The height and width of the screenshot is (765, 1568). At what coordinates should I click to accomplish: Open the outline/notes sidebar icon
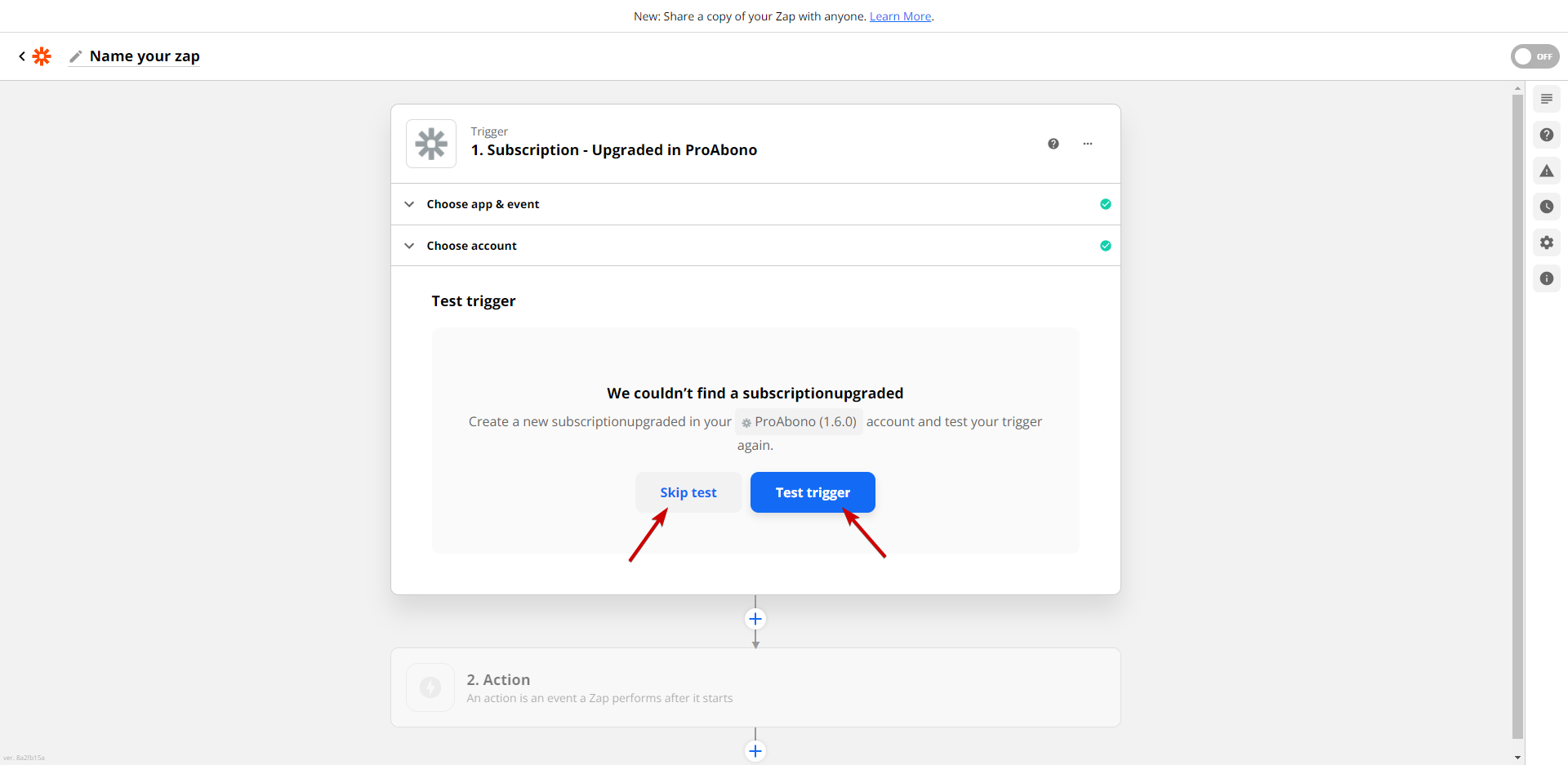pyautogui.click(x=1547, y=99)
